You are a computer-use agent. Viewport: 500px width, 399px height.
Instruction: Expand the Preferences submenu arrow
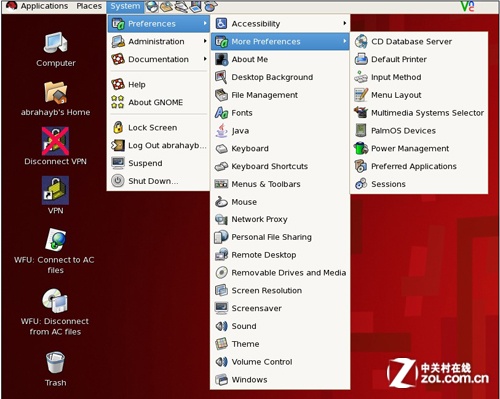pyautogui.click(x=205, y=24)
